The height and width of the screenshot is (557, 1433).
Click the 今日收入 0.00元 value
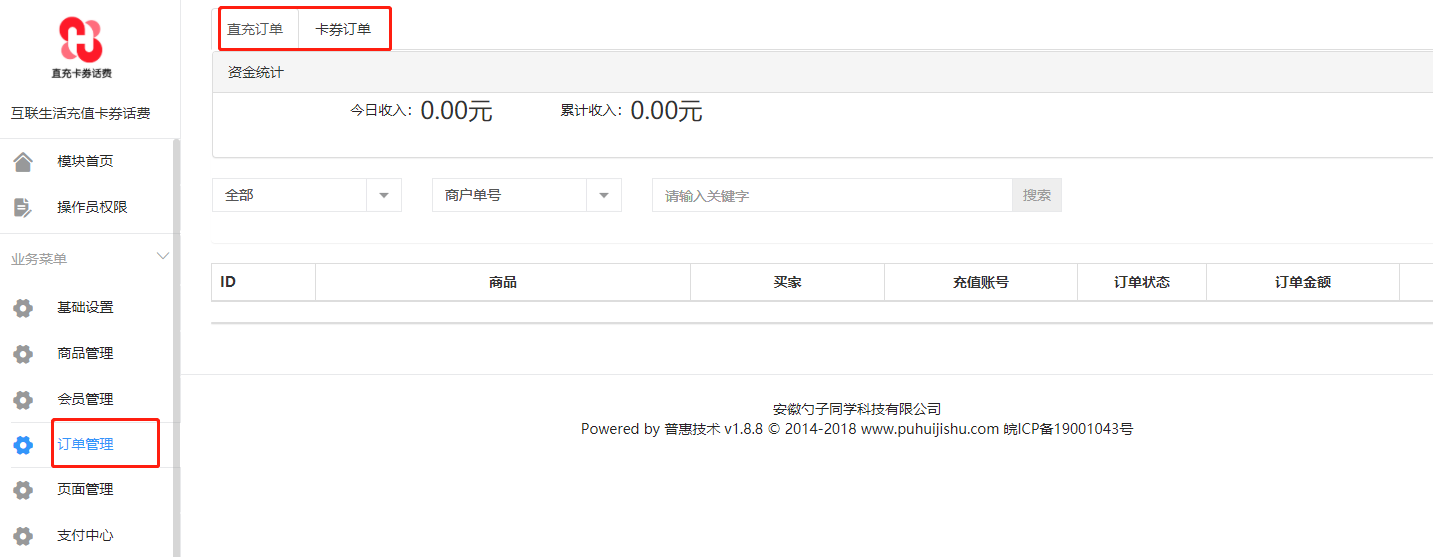(x=456, y=111)
